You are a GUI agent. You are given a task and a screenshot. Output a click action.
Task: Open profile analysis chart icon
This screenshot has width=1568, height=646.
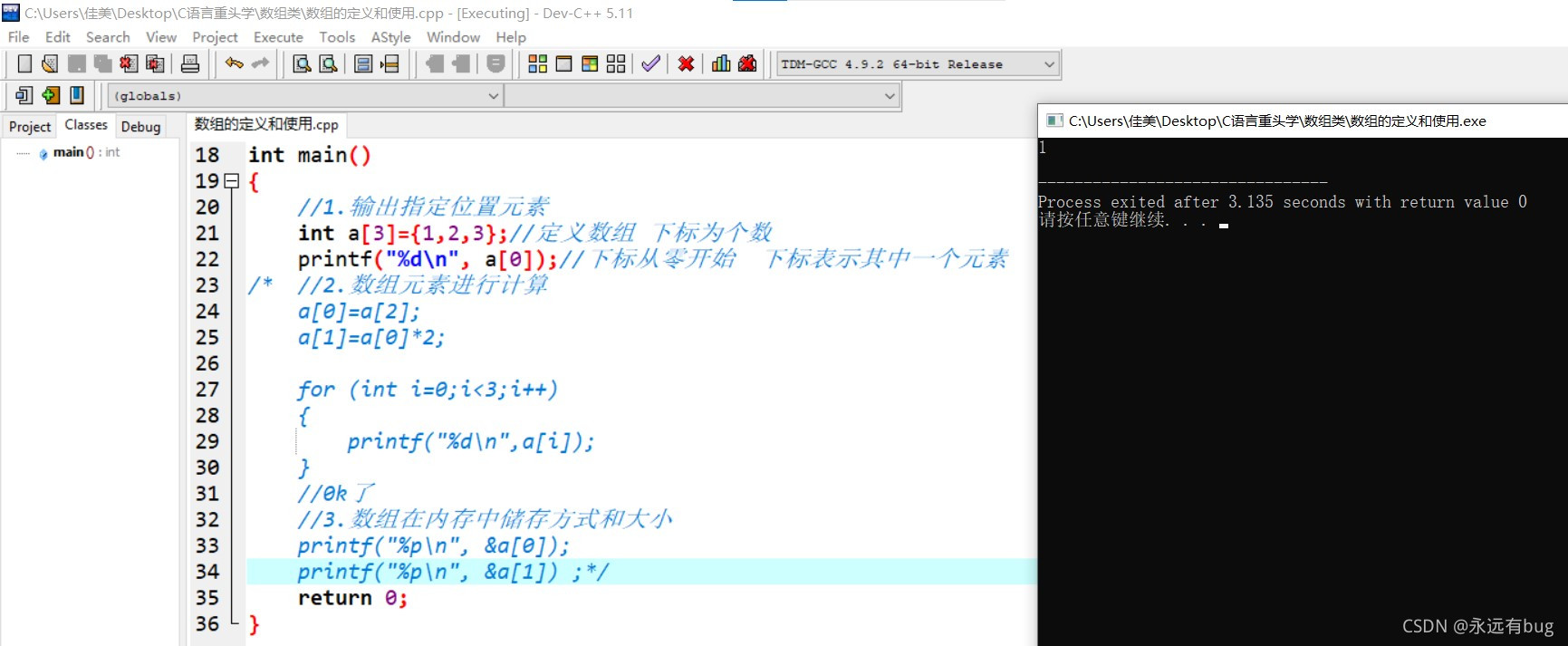pos(721,63)
